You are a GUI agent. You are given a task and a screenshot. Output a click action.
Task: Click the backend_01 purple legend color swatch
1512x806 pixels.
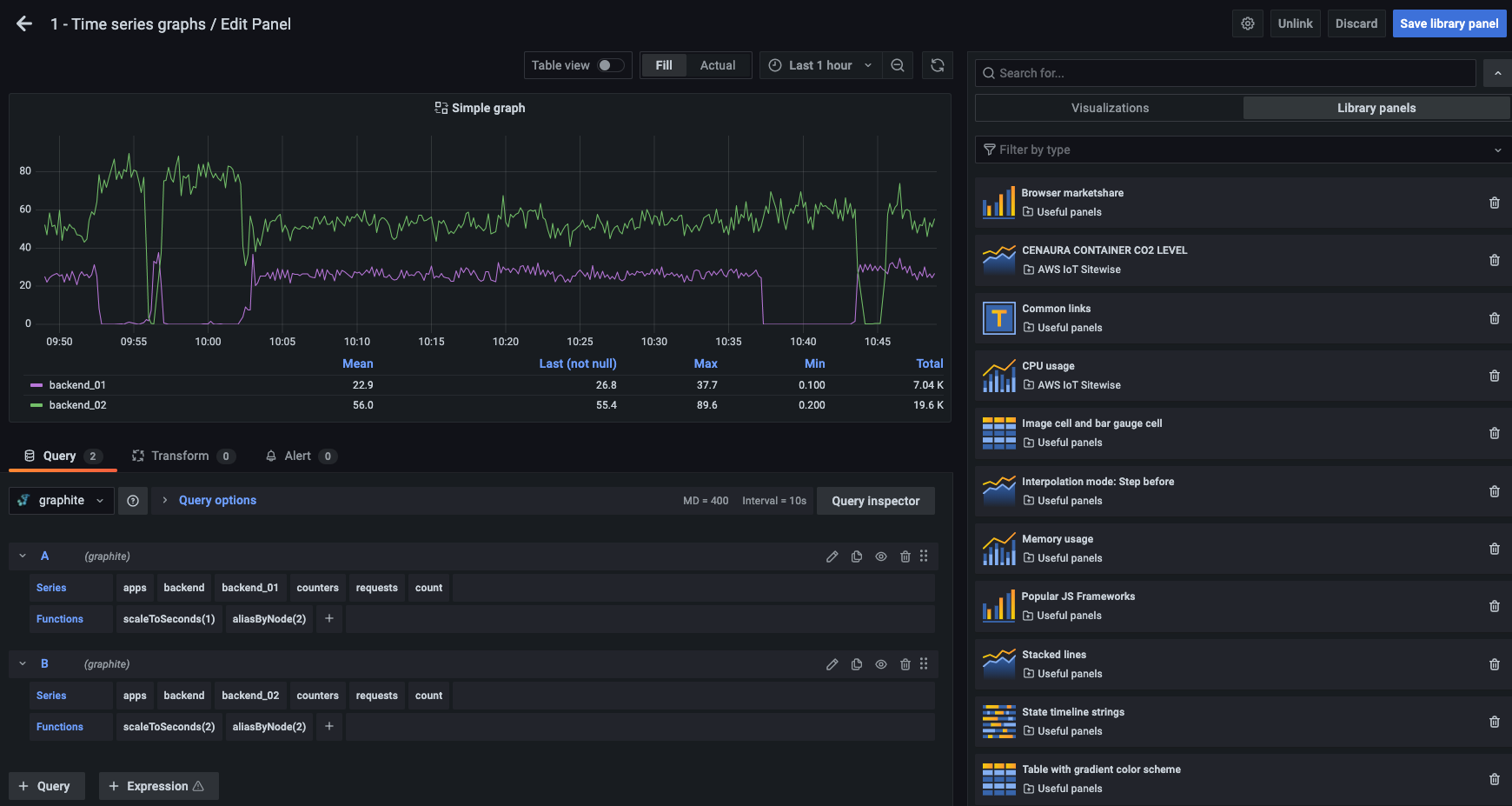click(36, 385)
